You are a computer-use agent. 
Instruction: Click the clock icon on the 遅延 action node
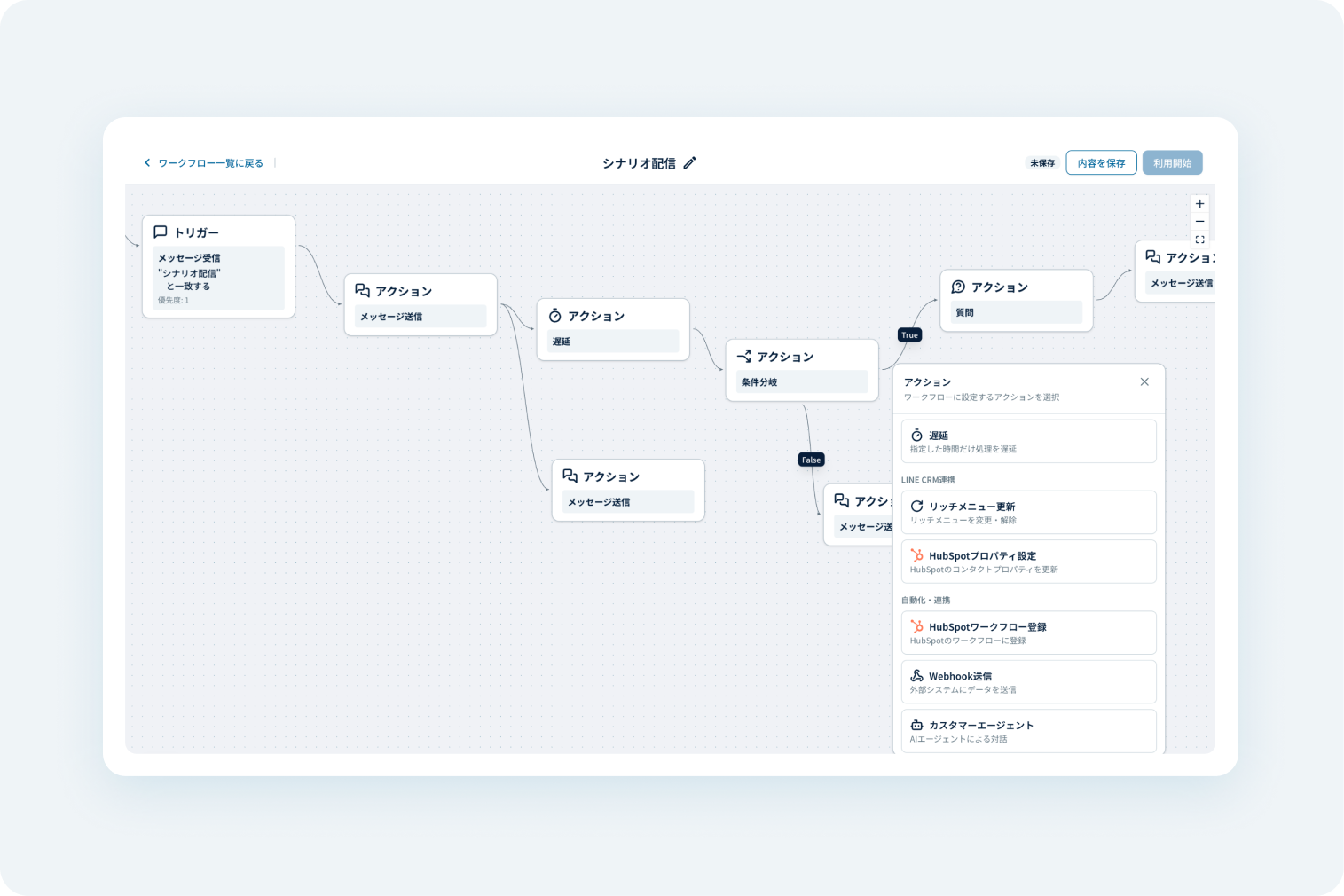click(x=554, y=315)
